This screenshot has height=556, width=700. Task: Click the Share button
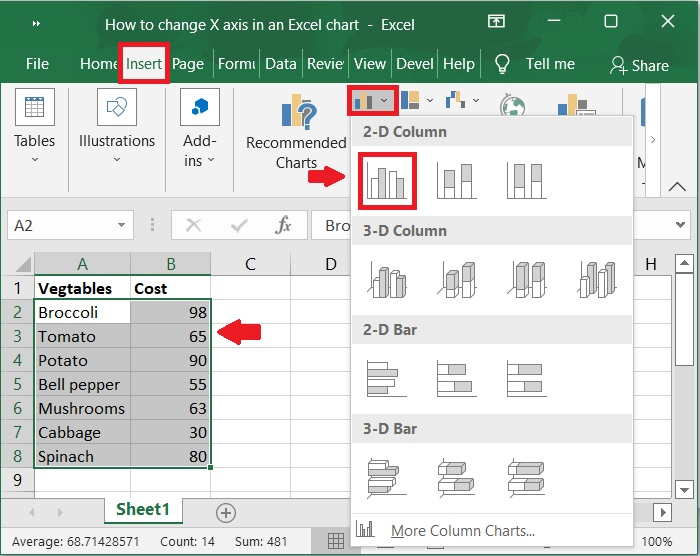[x=639, y=66]
